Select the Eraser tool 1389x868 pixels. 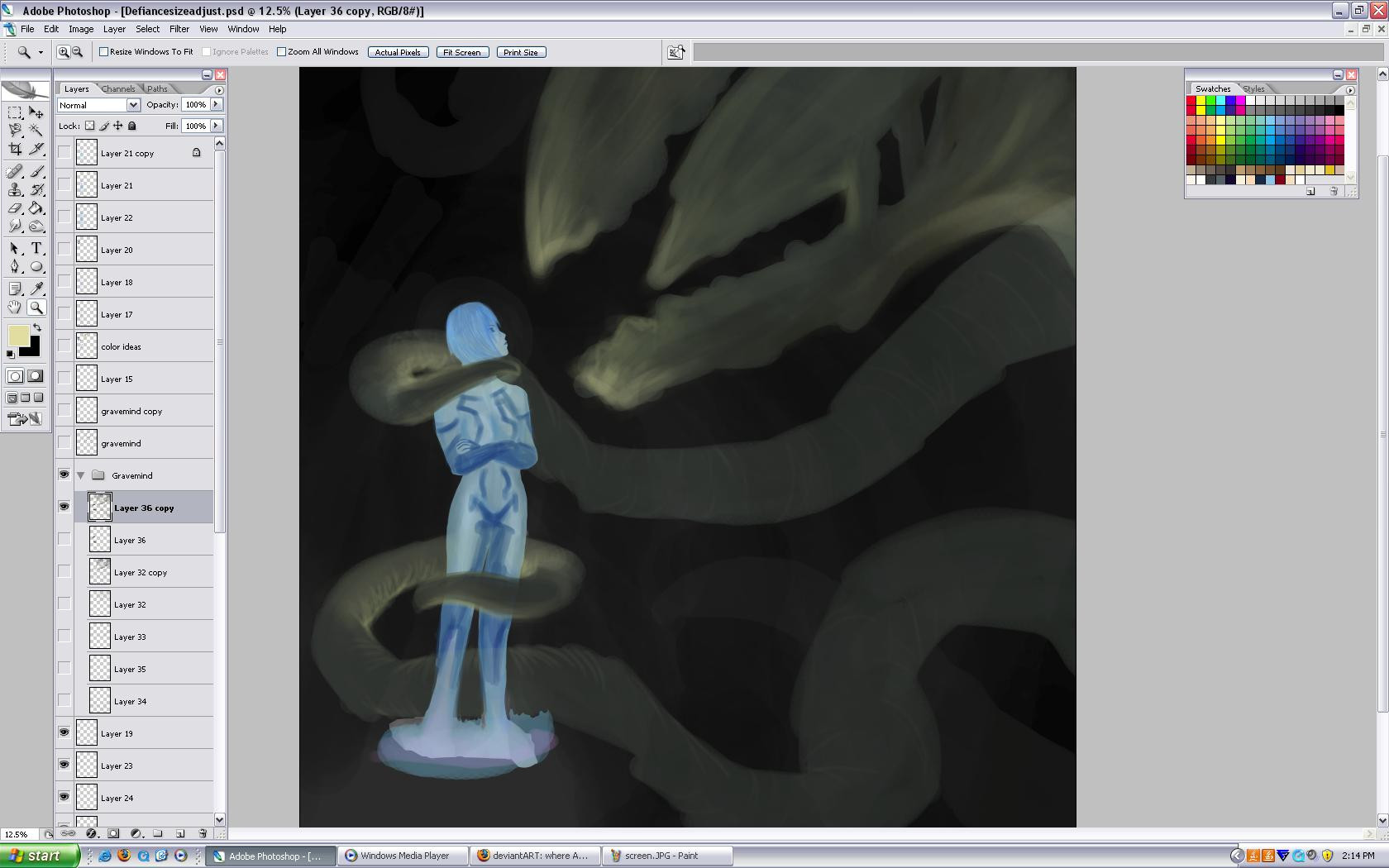pyautogui.click(x=15, y=208)
